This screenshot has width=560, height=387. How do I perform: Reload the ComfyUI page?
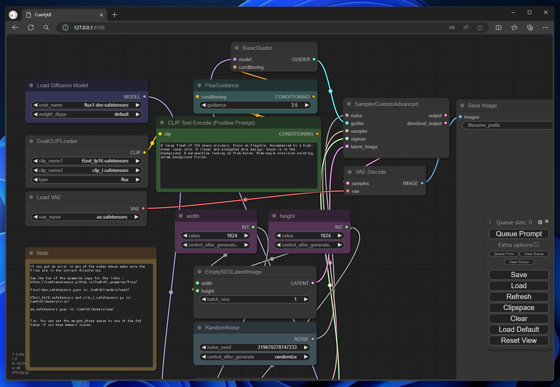pyautogui.click(x=31, y=27)
